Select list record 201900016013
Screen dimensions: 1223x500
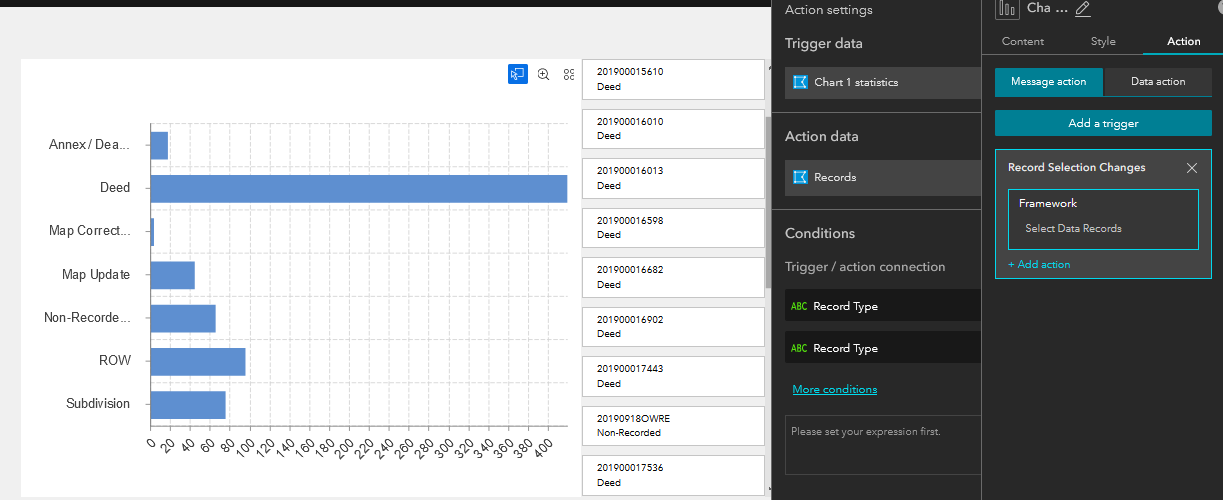[x=673, y=178]
